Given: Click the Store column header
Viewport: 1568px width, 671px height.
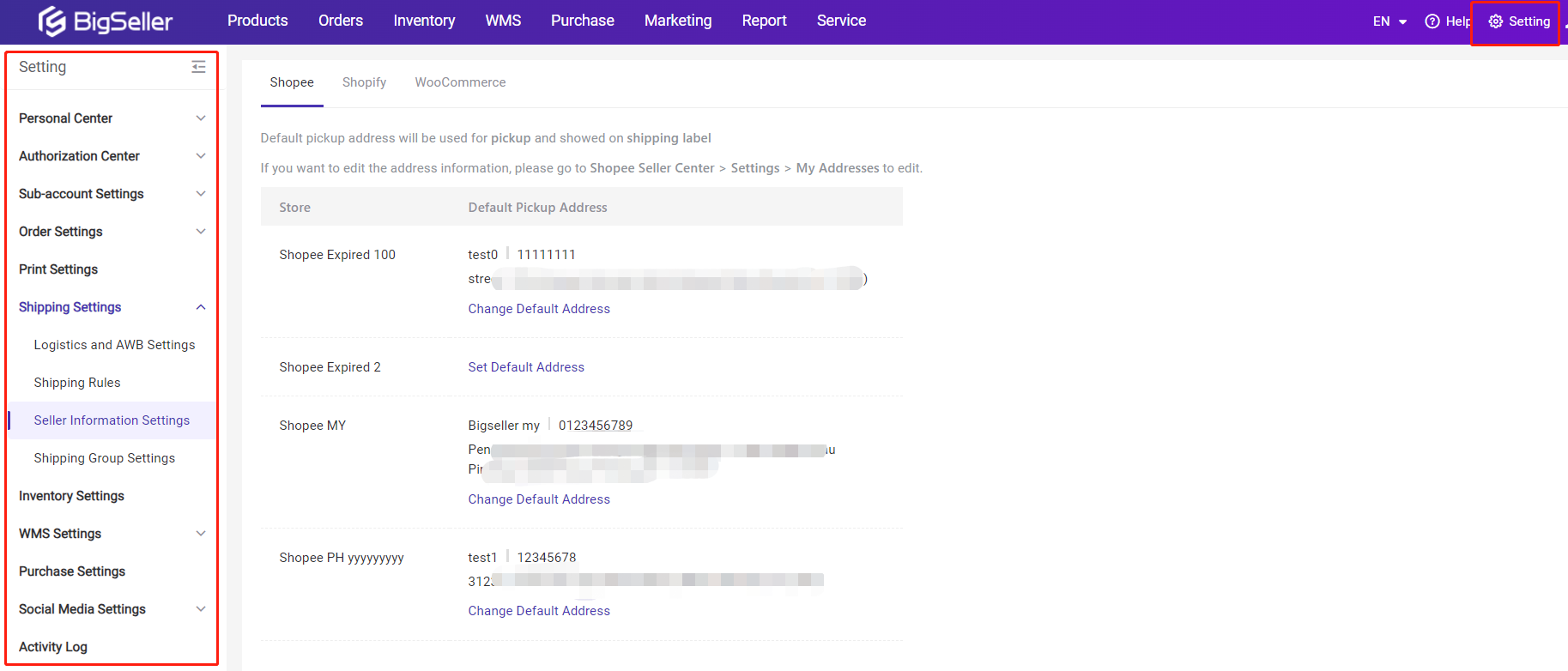Looking at the screenshot, I should pyautogui.click(x=294, y=208).
